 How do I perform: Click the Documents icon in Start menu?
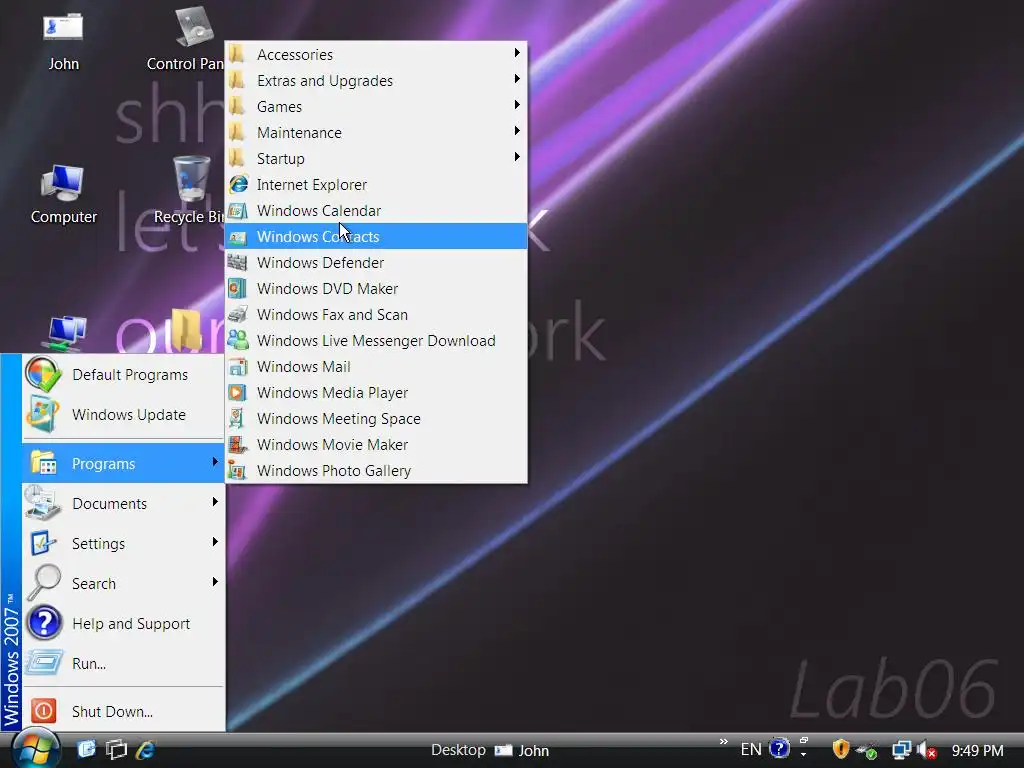click(44, 503)
